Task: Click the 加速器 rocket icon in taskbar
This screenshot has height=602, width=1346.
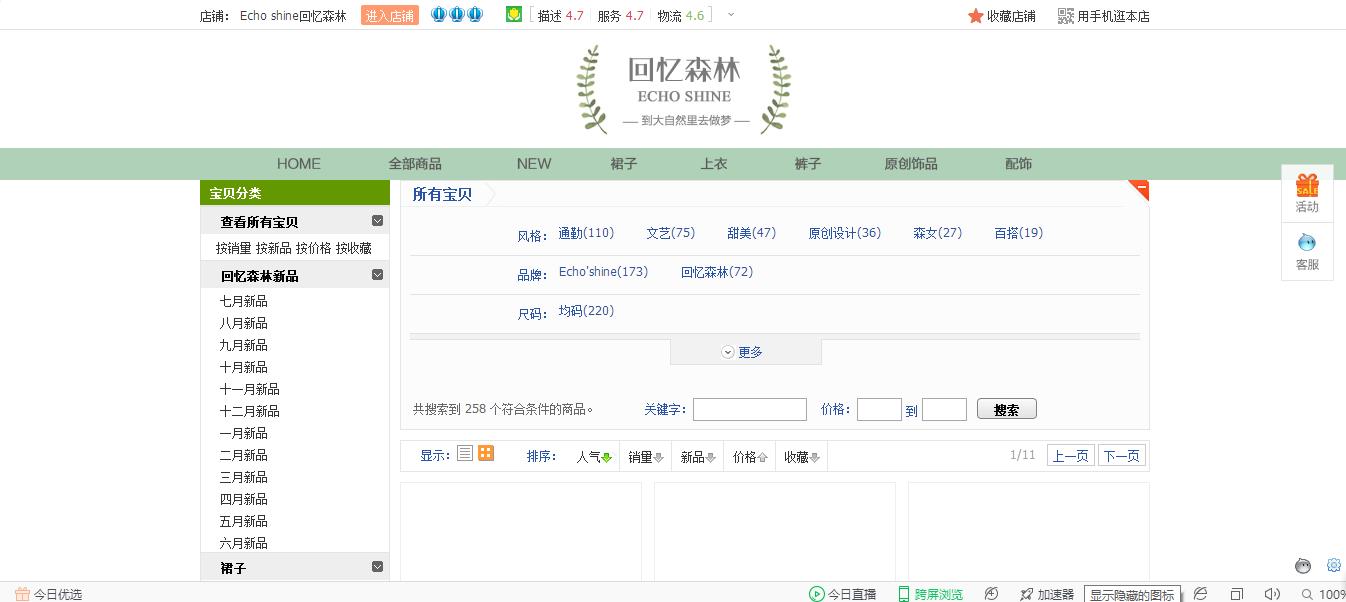Action: click(x=1025, y=593)
